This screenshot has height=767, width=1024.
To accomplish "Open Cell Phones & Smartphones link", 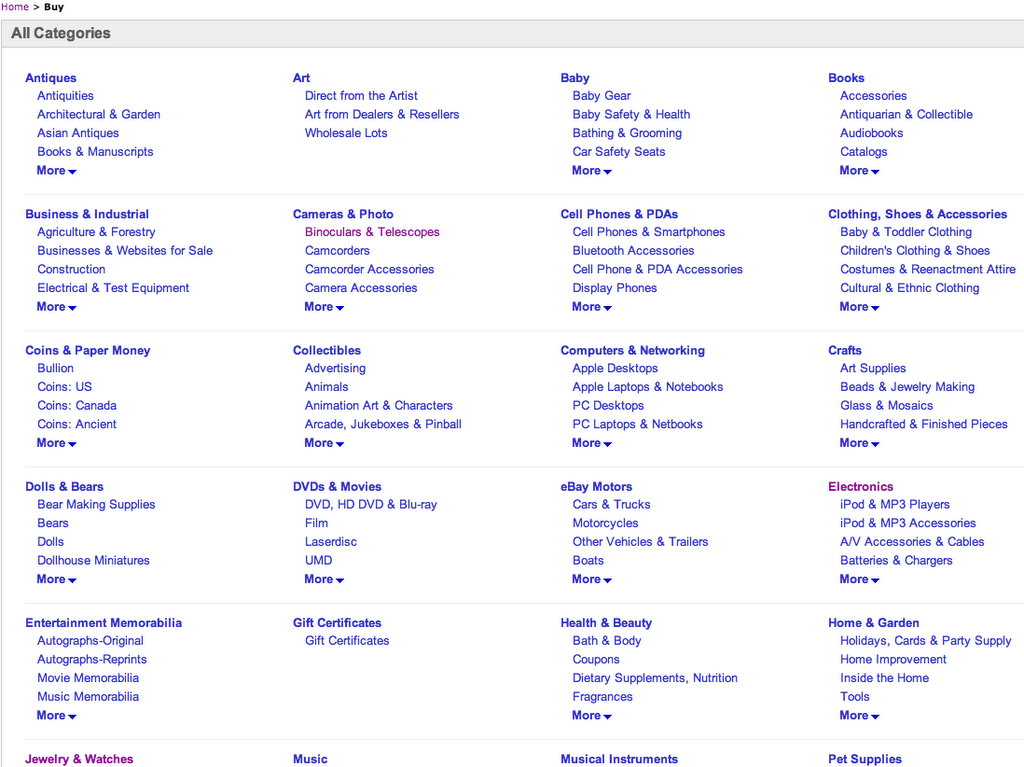I will 648,232.
